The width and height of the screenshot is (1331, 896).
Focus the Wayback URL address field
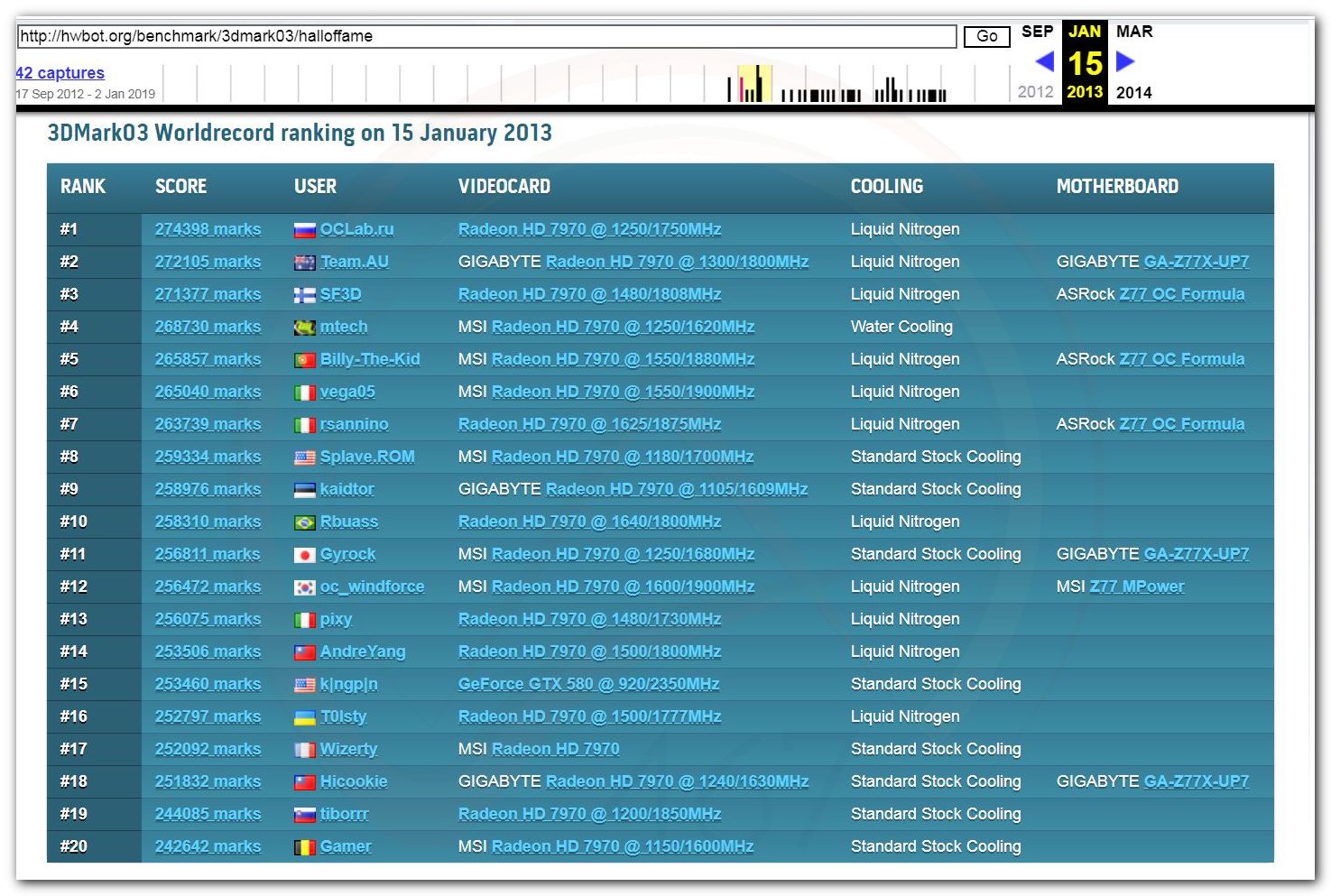[x=486, y=36]
